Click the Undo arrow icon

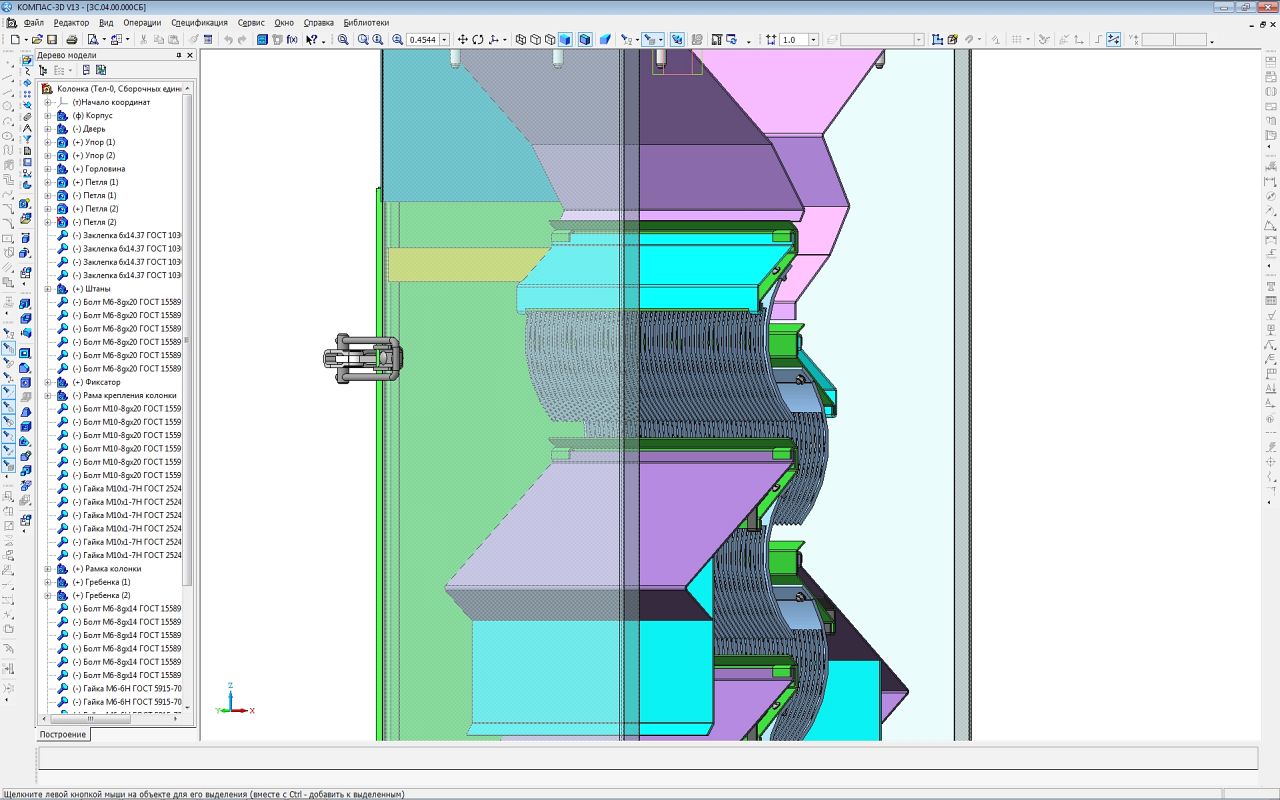tap(228, 40)
